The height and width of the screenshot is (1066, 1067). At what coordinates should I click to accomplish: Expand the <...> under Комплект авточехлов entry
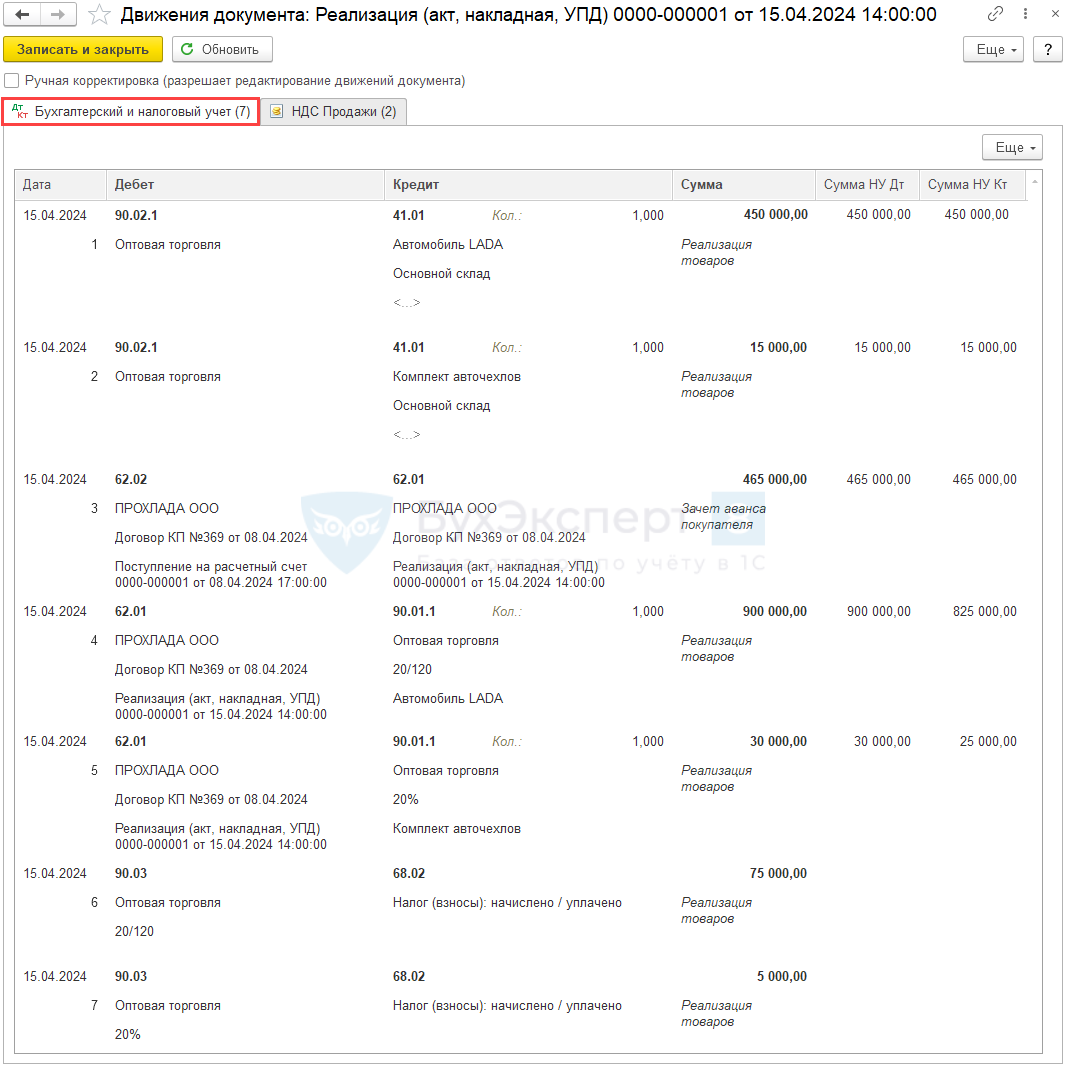(406, 435)
